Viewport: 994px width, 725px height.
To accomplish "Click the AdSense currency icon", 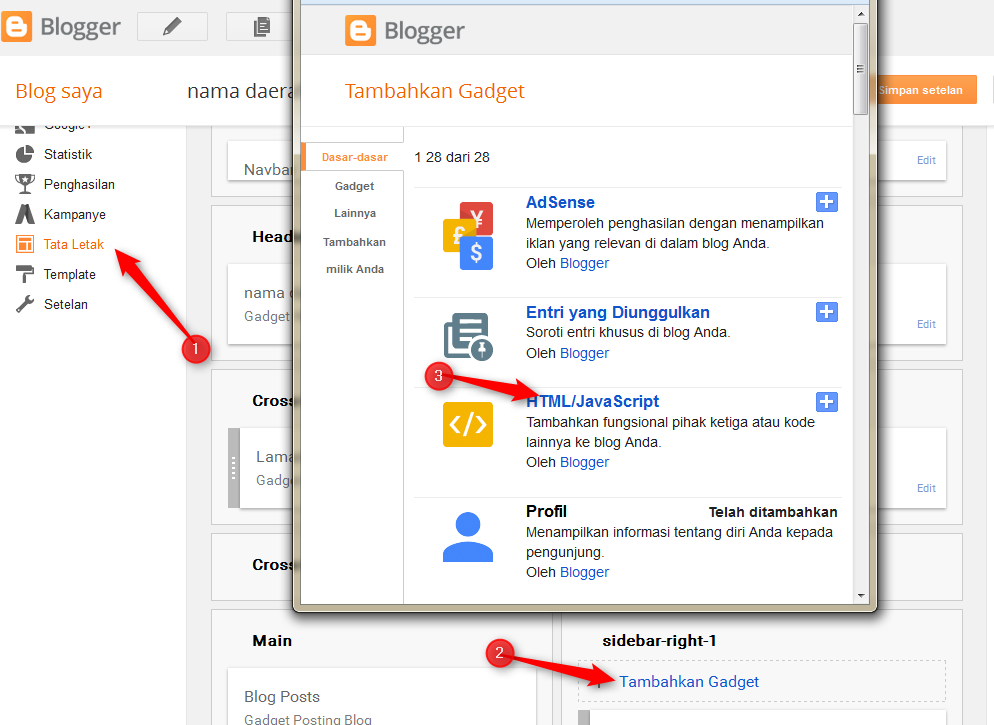I will (x=468, y=236).
